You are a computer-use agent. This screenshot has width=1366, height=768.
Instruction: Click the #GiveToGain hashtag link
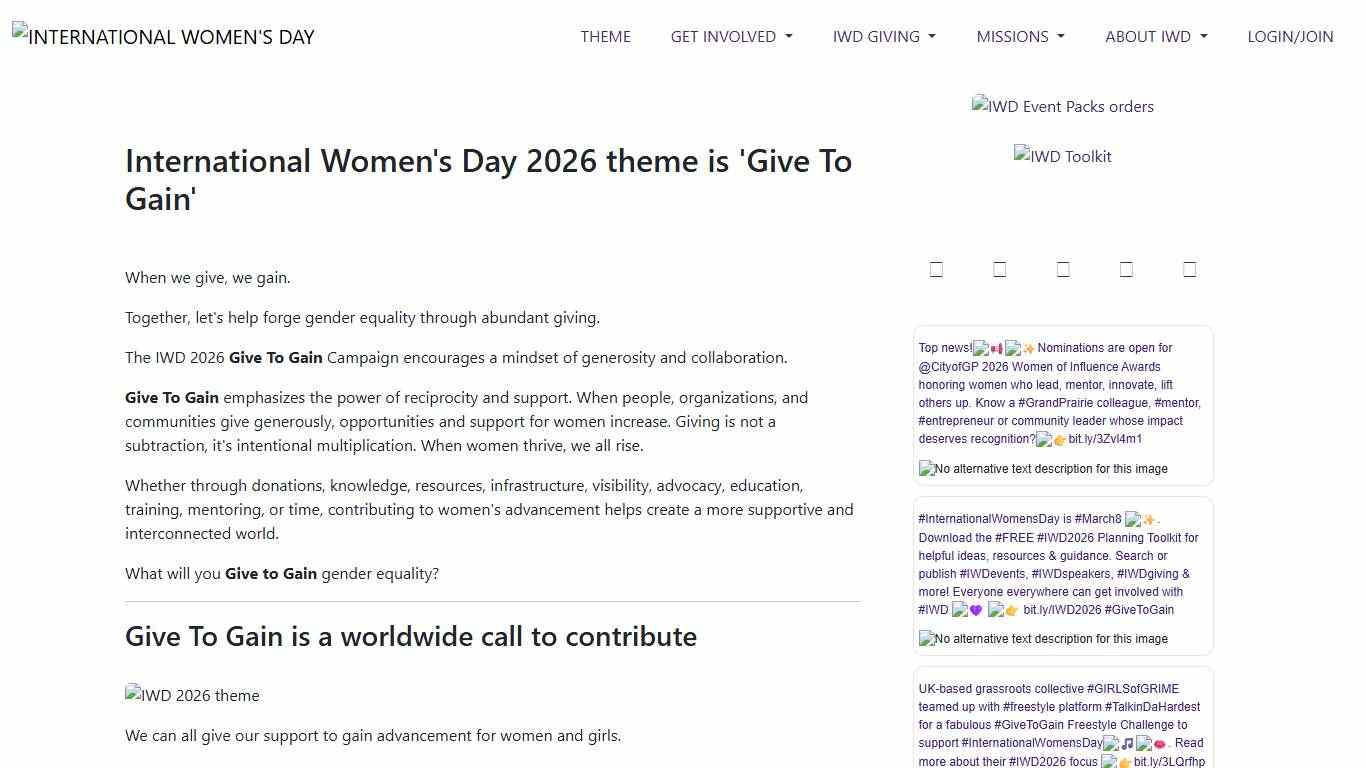[x=1139, y=609]
